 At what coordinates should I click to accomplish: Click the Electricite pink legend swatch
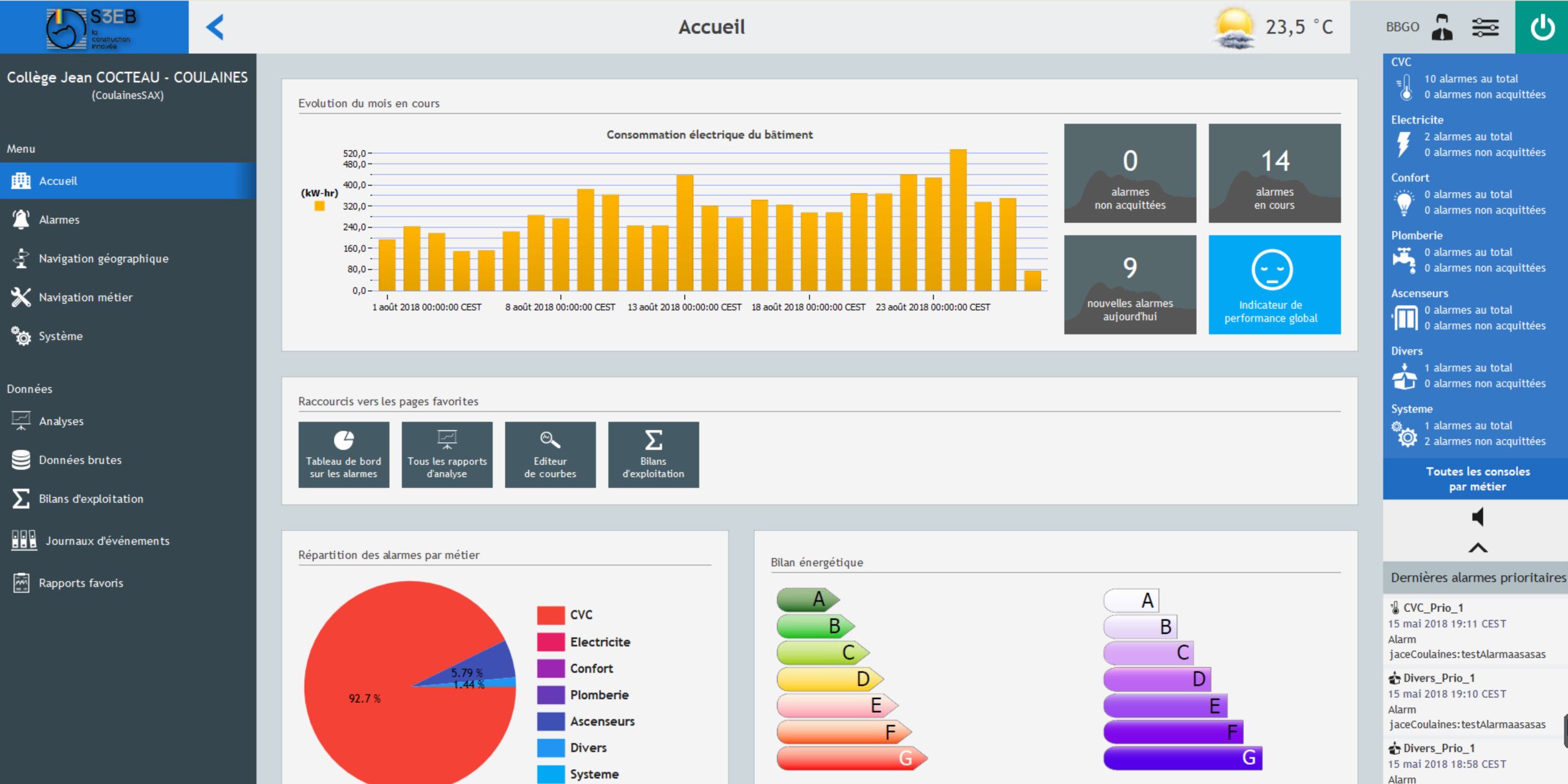551,642
